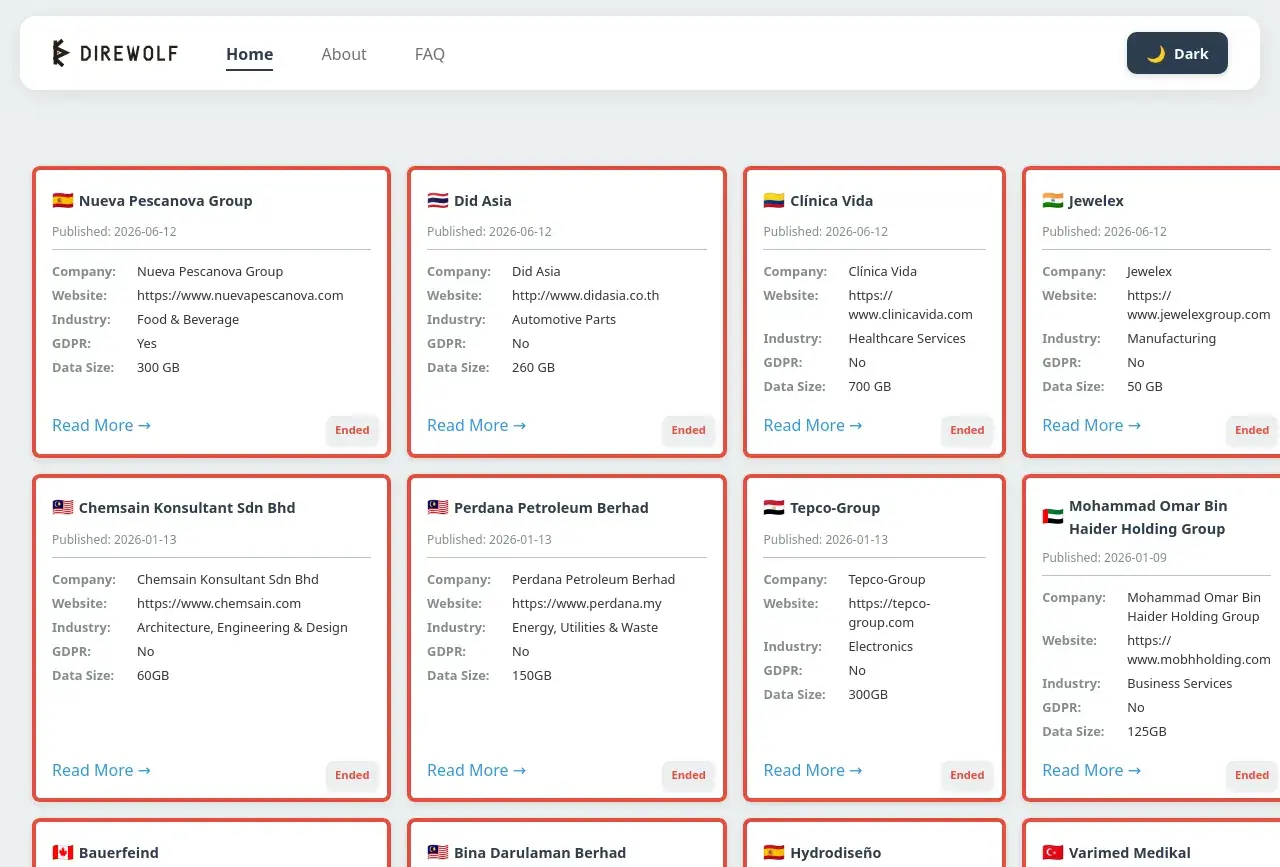Switch to Dark mode
Image resolution: width=1280 pixels, height=867 pixels.
click(1177, 54)
